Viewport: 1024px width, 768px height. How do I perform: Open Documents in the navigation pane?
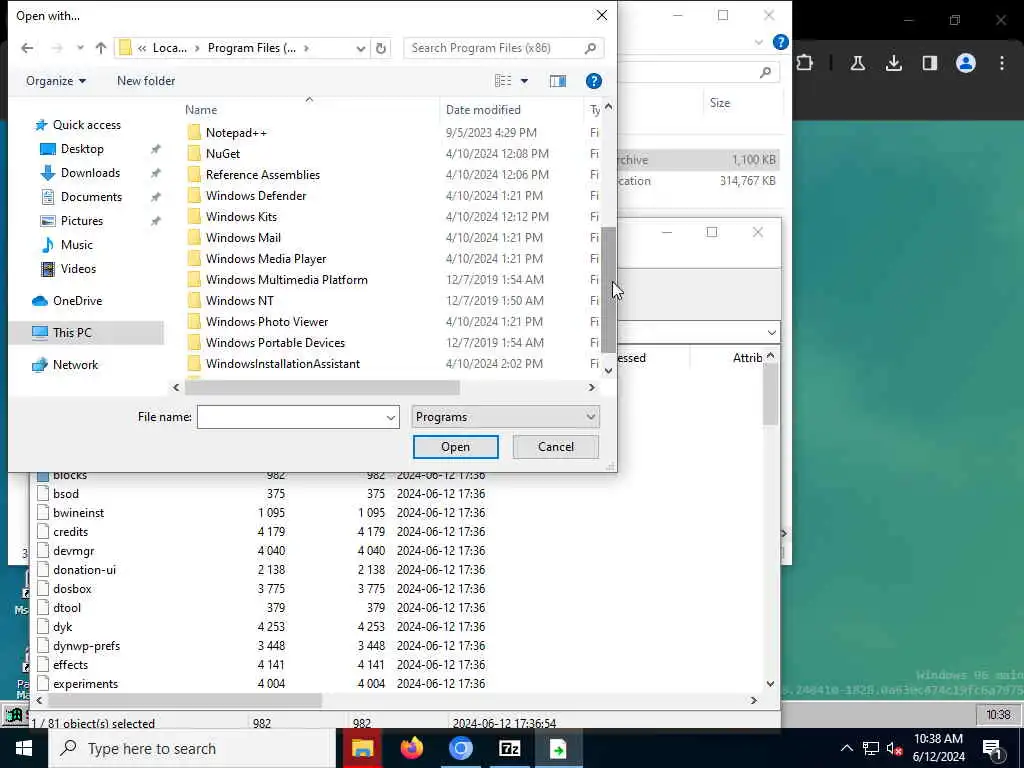click(91, 197)
